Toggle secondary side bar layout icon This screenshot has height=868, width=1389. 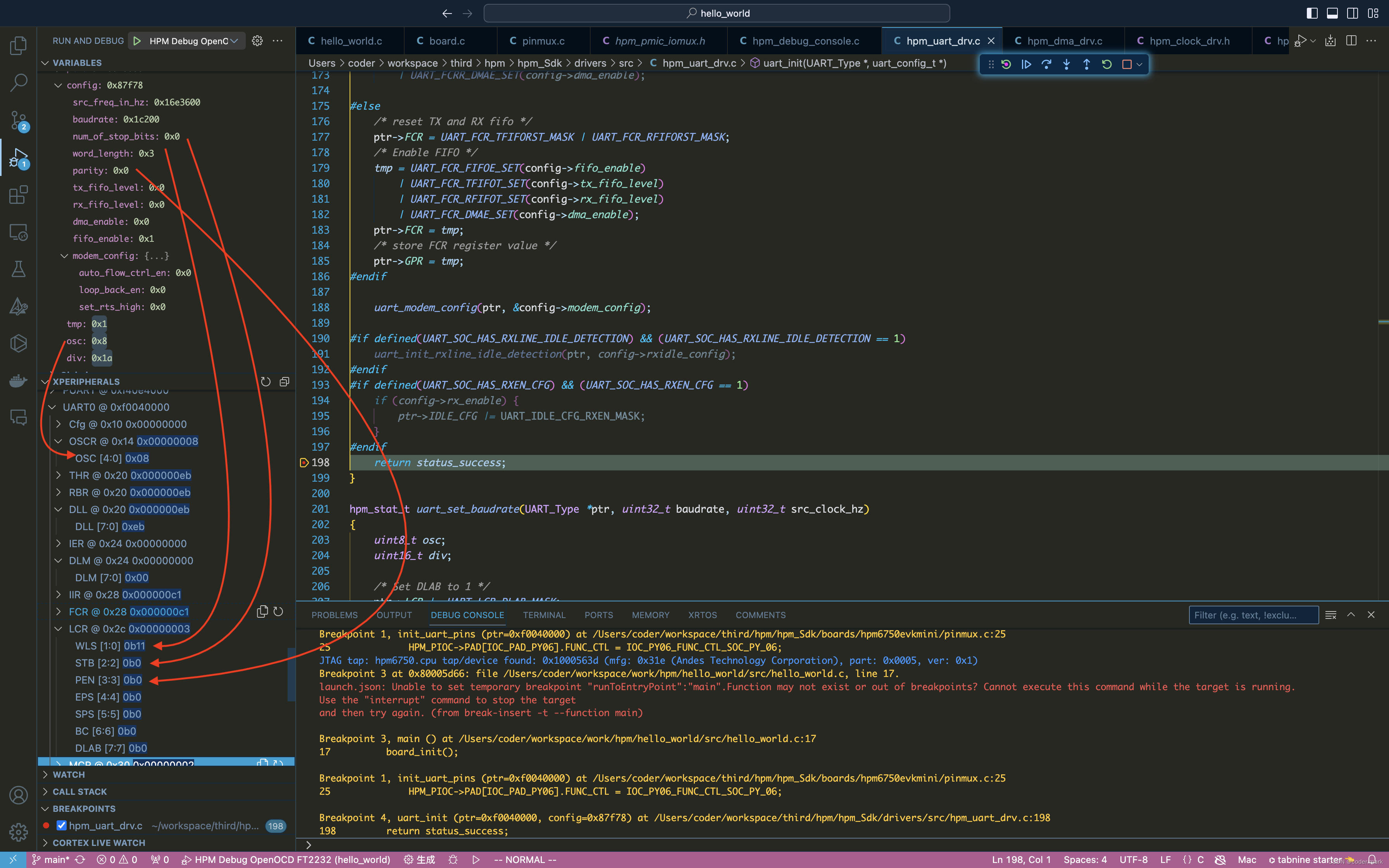[1352, 13]
